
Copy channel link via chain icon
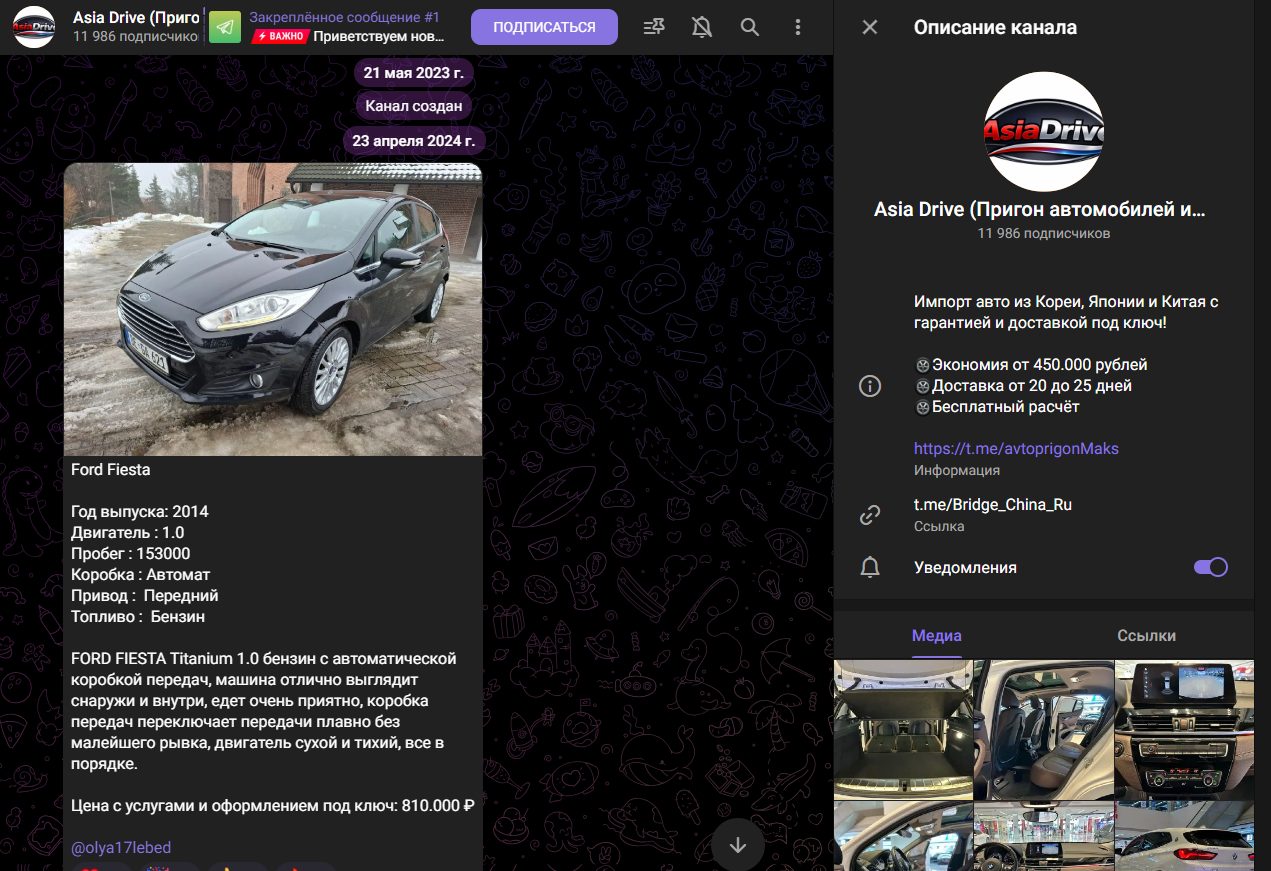(x=870, y=515)
